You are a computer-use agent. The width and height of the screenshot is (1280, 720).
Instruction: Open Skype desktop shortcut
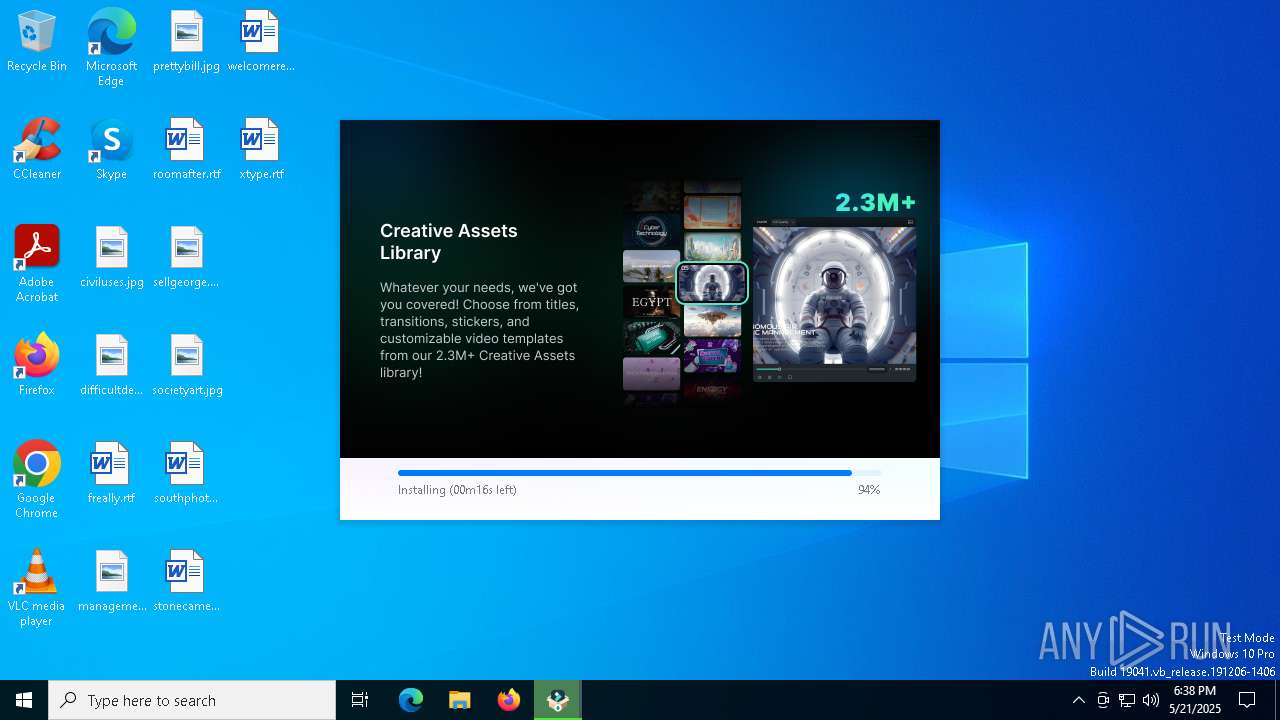111,149
